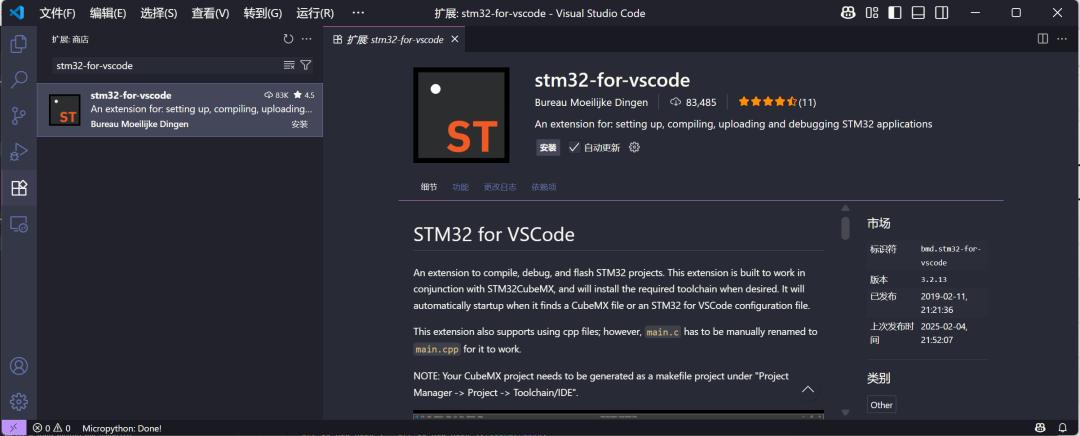Image resolution: width=1080 pixels, height=436 pixels.
Task: Open editor more actions menu
Action: click(1061, 39)
